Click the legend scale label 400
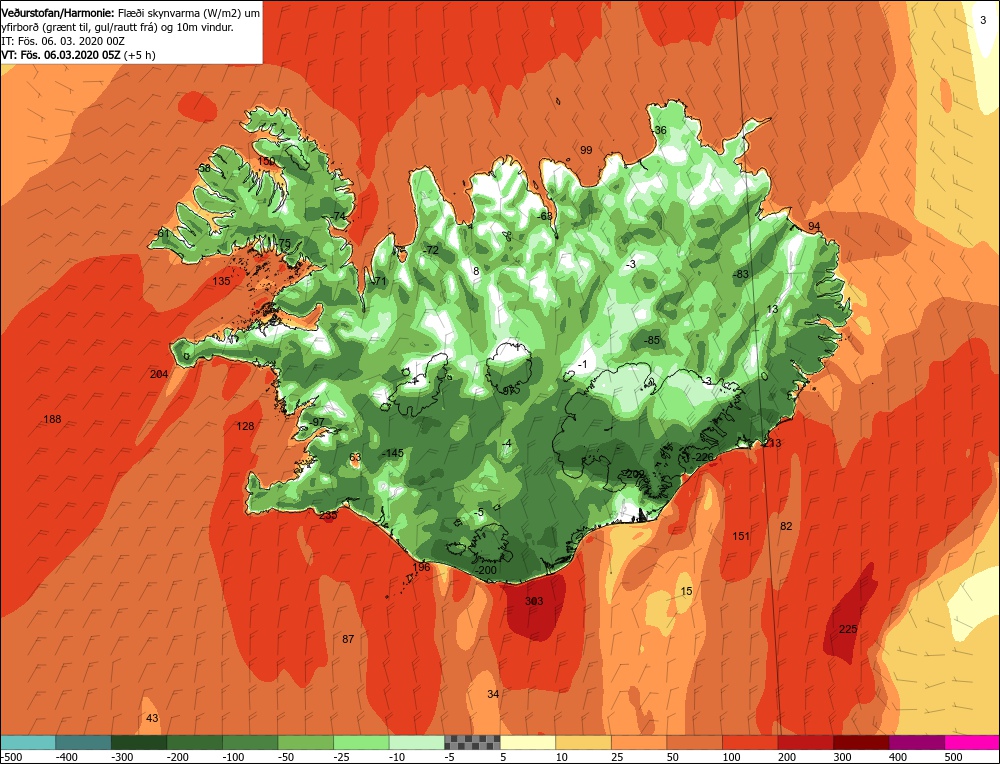The image size is (1000, 764). point(898,757)
